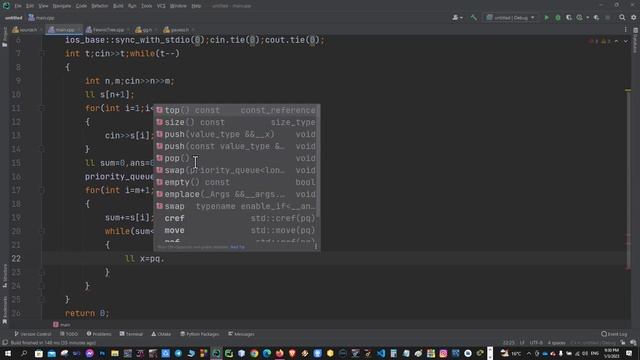Open the Event Log

[x=614, y=334]
